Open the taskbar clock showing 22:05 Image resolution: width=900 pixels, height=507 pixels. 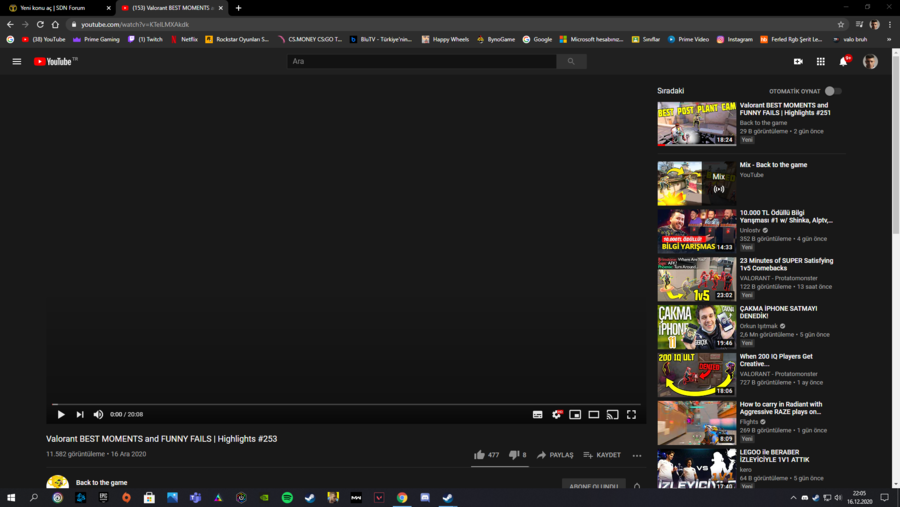pos(859,497)
